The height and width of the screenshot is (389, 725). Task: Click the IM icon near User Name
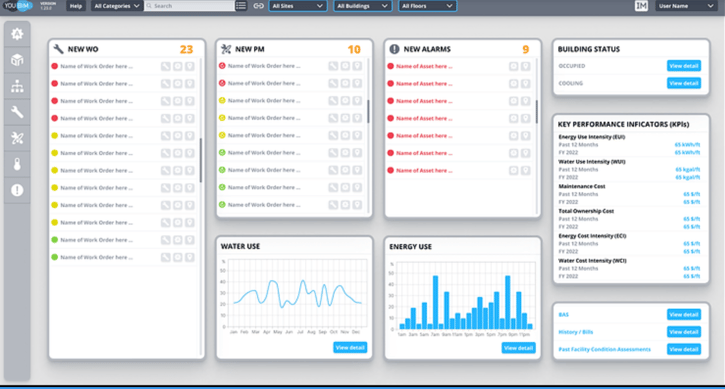641,6
